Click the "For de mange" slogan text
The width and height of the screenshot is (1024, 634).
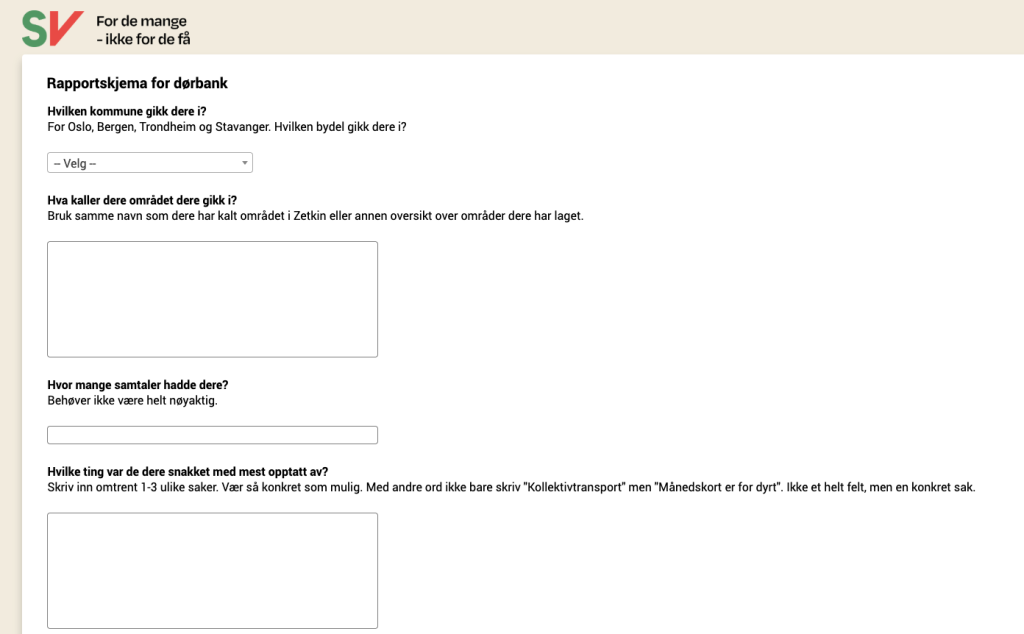click(x=141, y=21)
